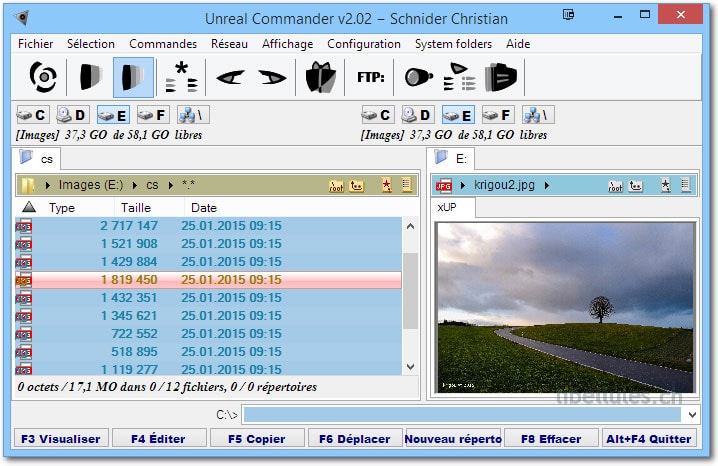Open network drive button in left panel

[x=193, y=115]
